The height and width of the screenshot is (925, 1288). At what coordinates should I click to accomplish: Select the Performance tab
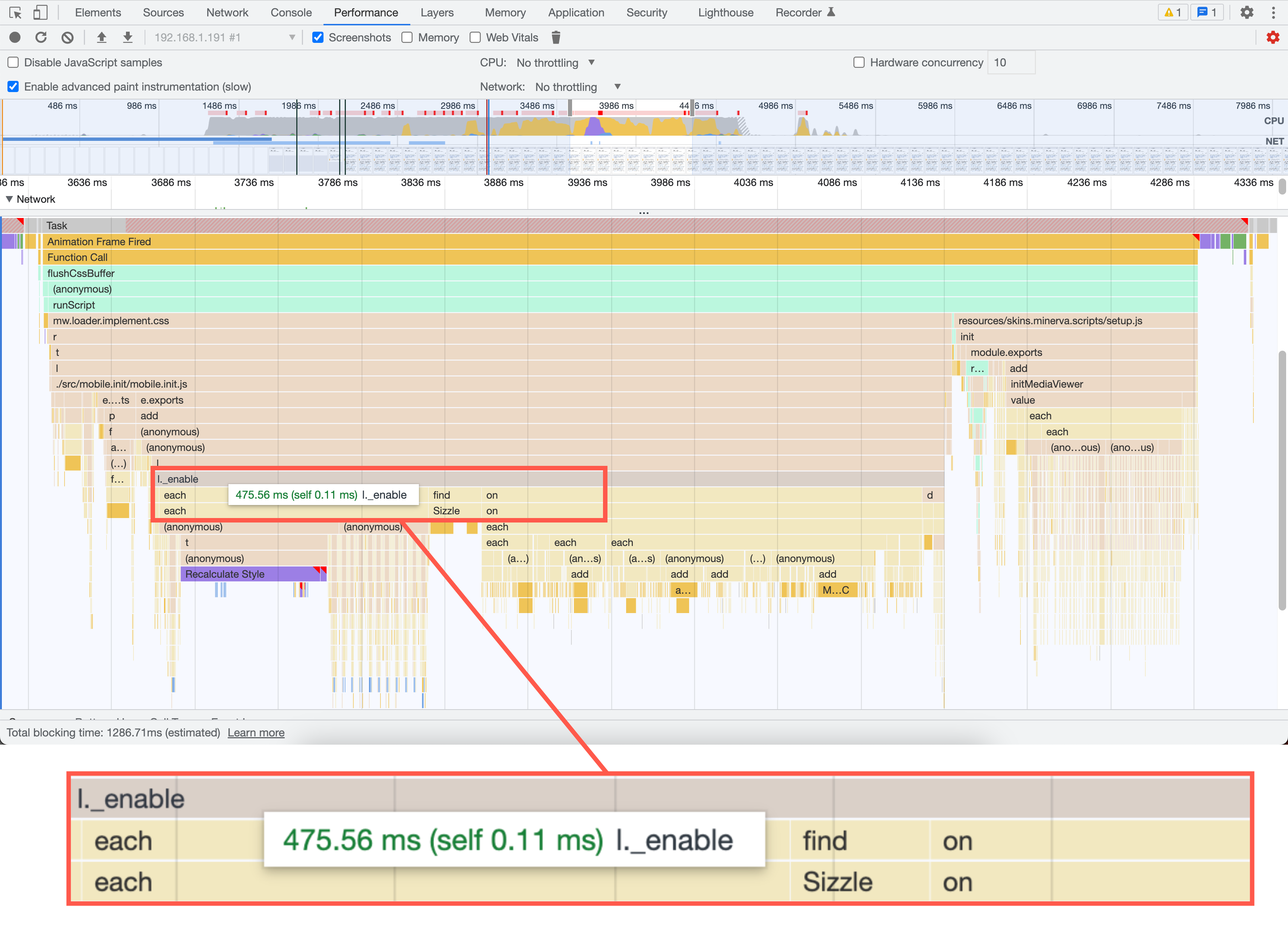click(366, 13)
